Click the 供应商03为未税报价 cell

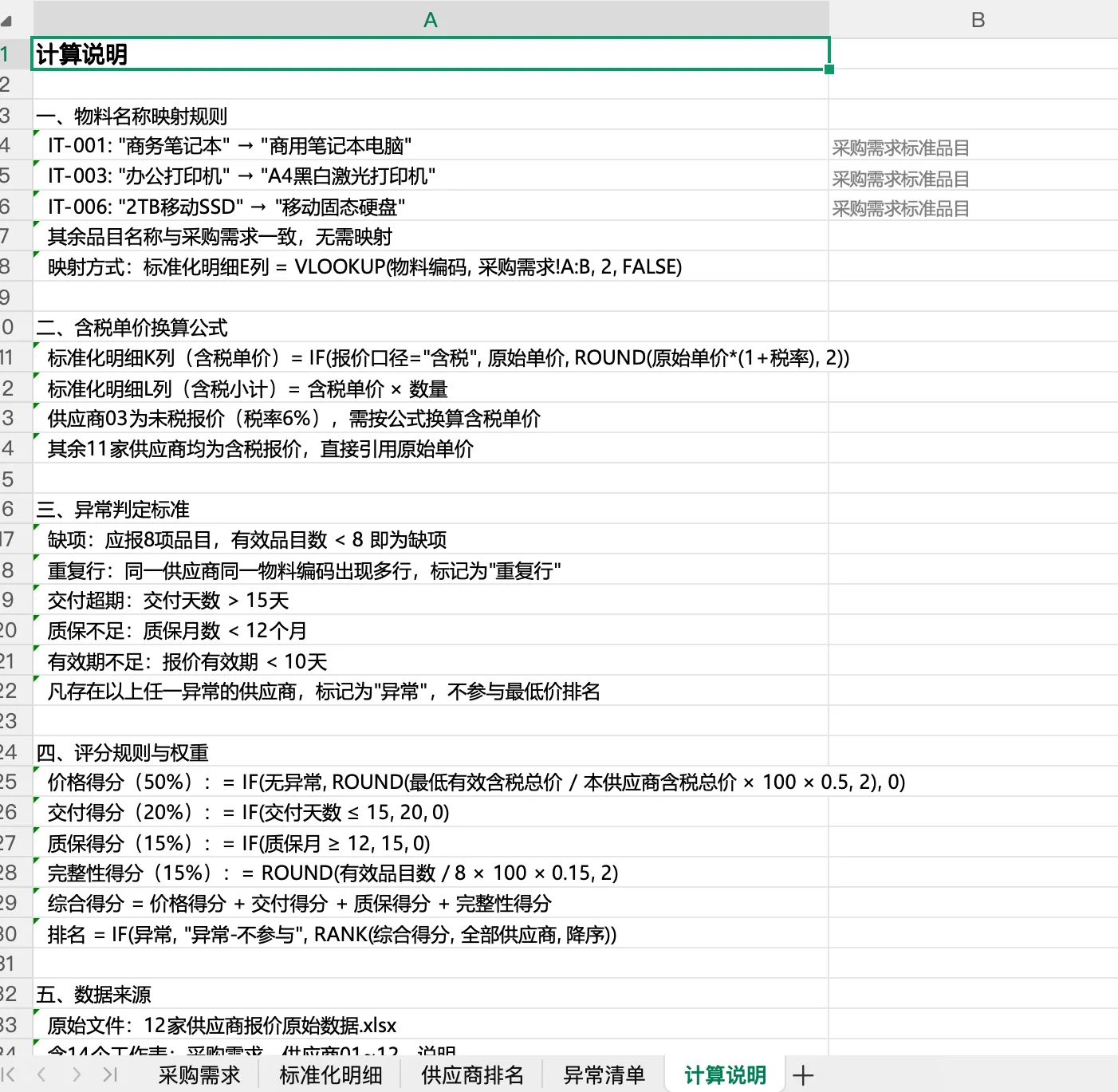pos(431,418)
